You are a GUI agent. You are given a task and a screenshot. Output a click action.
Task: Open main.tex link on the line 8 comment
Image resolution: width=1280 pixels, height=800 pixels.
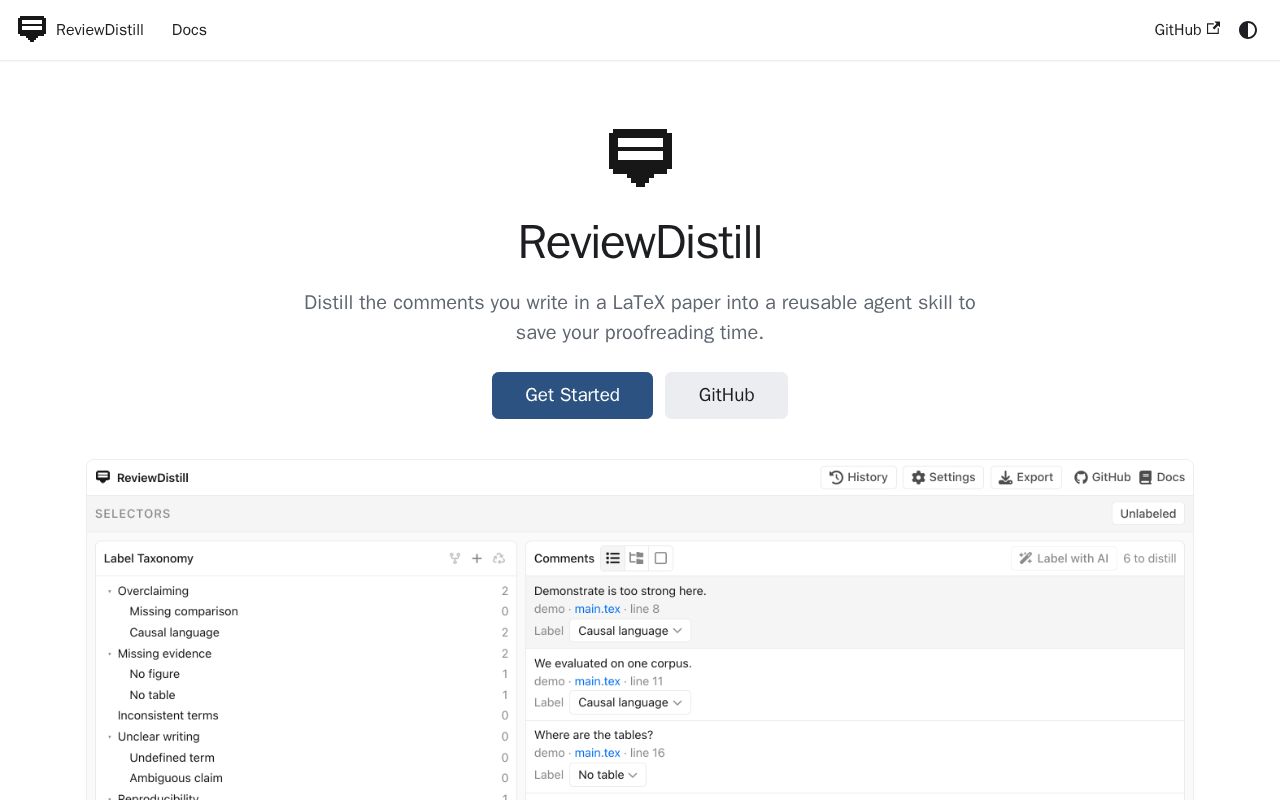[x=597, y=609]
